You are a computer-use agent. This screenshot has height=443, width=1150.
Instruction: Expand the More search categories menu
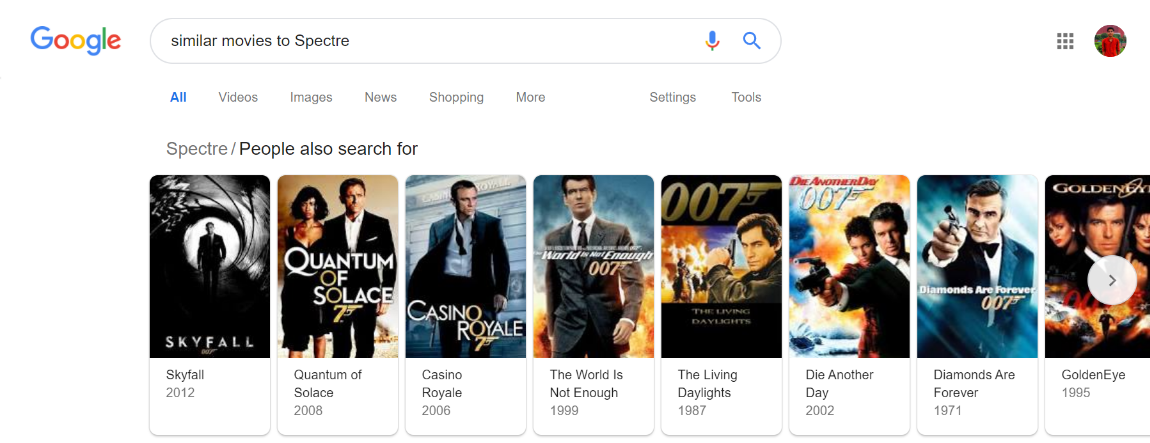coord(530,97)
